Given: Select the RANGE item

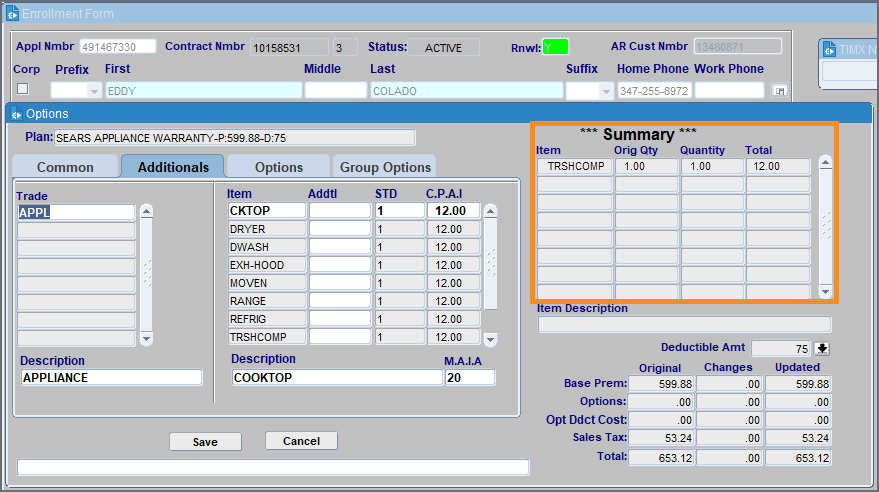Looking at the screenshot, I should [267, 300].
